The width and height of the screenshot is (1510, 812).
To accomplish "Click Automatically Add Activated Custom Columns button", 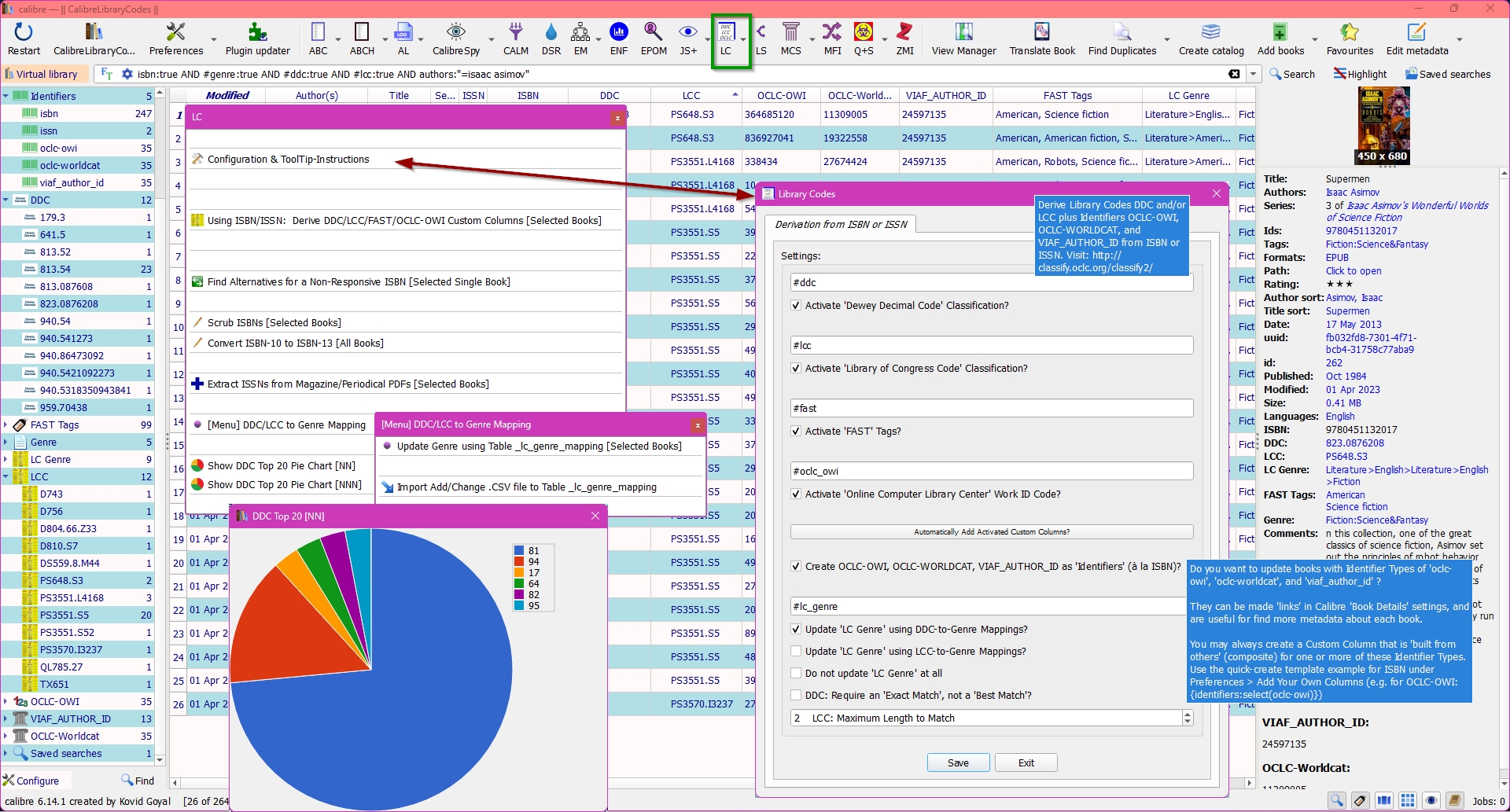I will tap(991, 532).
